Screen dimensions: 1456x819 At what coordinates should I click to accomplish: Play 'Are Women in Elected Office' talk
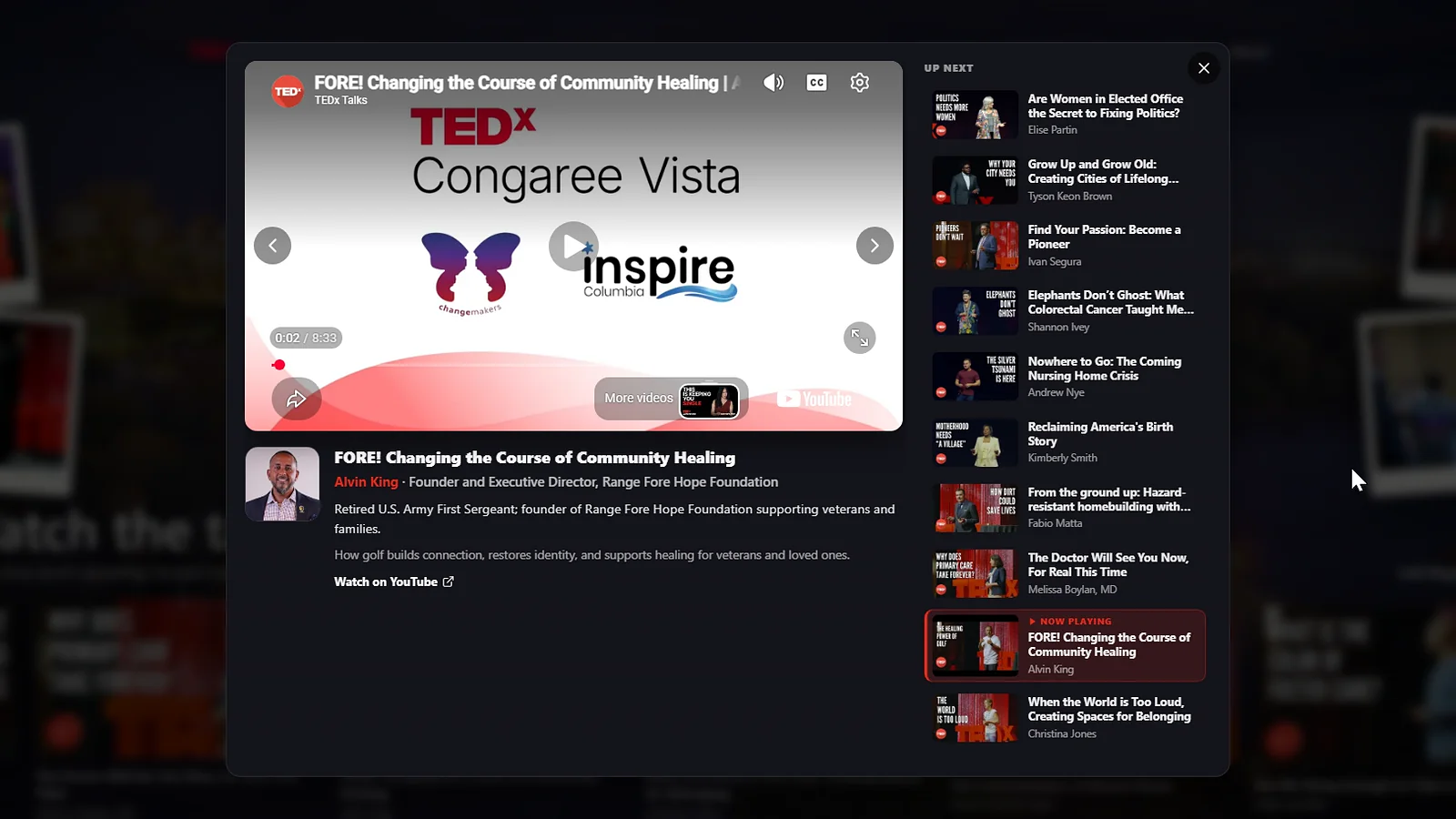[x=1066, y=114]
